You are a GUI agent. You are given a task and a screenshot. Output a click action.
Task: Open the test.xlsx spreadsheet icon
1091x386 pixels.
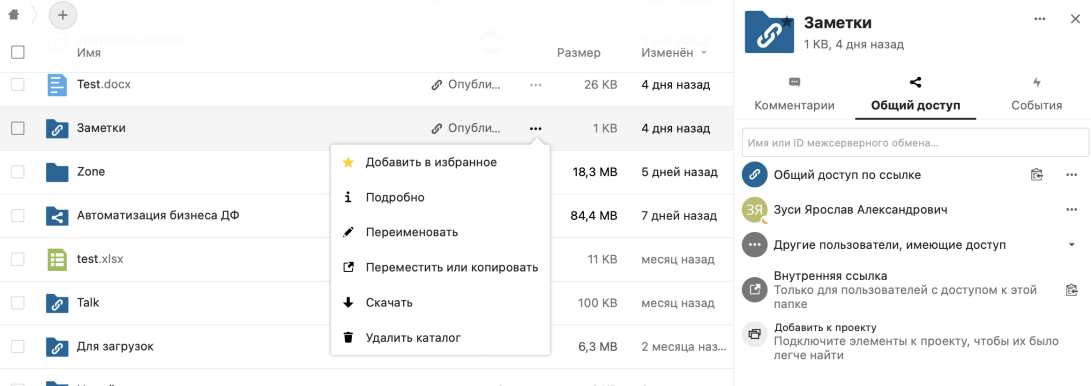click(57, 259)
